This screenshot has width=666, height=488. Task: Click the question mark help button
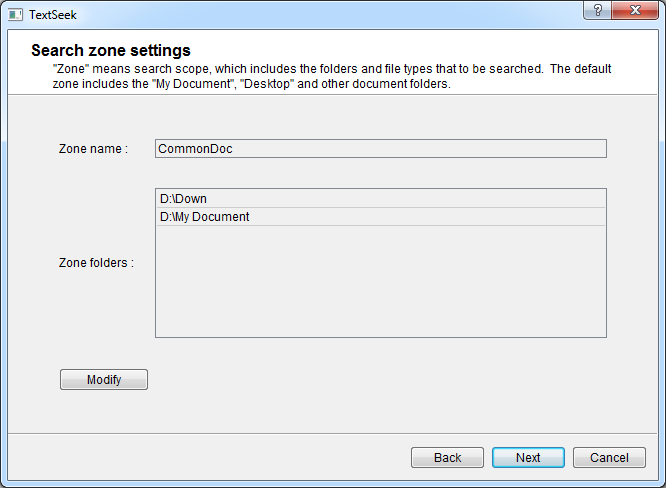point(598,11)
